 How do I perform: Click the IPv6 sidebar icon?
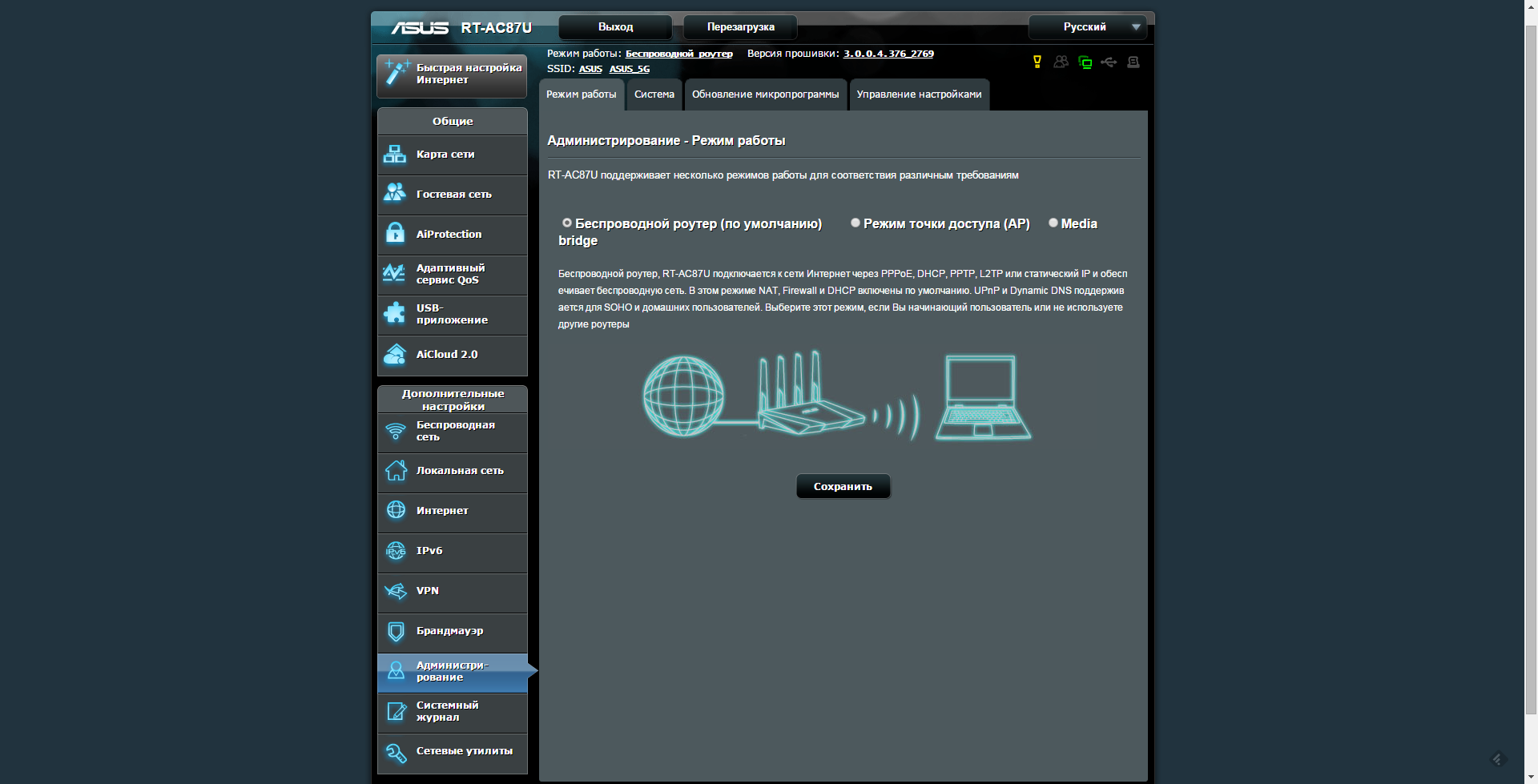(x=396, y=551)
